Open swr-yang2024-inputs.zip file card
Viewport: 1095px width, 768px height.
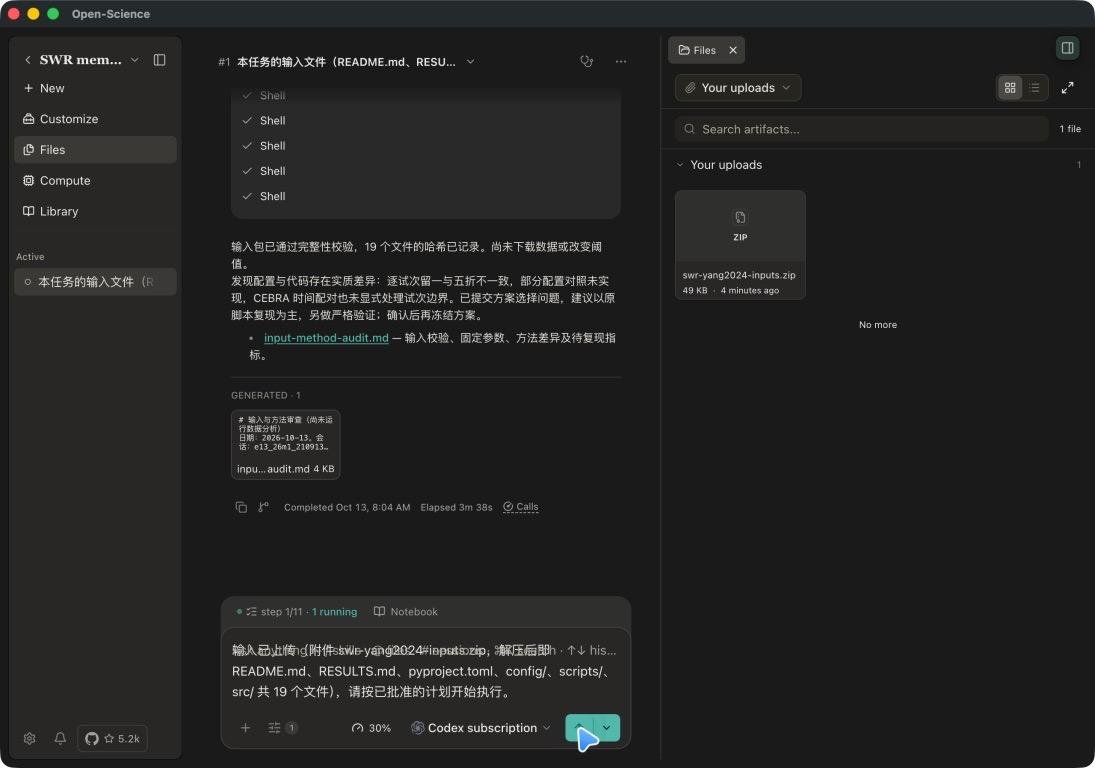pos(740,245)
